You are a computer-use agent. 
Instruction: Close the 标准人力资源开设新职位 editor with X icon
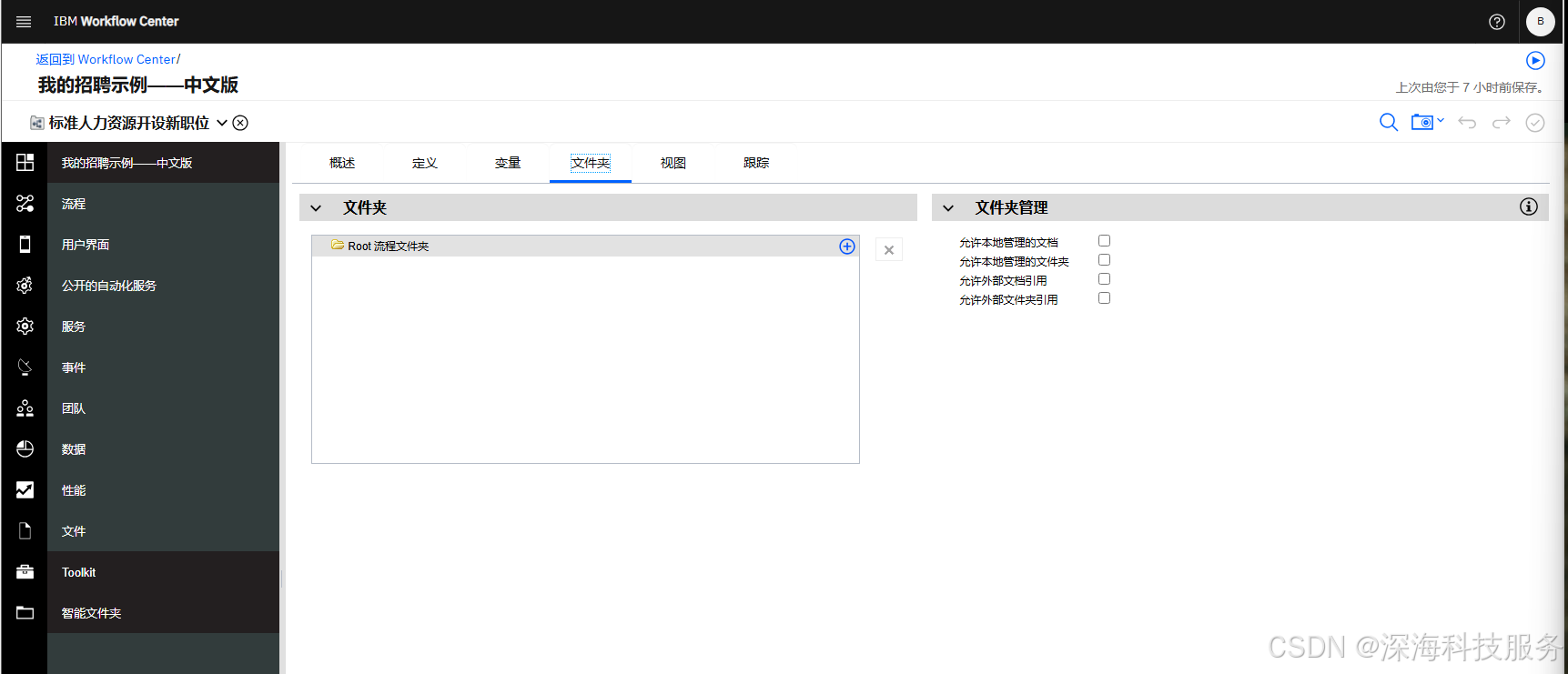click(x=240, y=123)
